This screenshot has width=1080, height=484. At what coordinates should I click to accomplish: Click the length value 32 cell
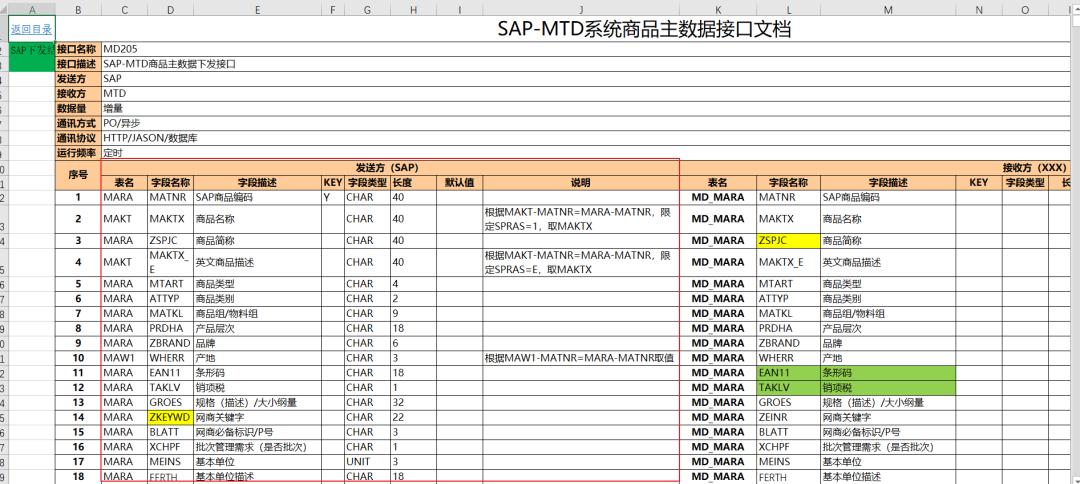(413, 402)
